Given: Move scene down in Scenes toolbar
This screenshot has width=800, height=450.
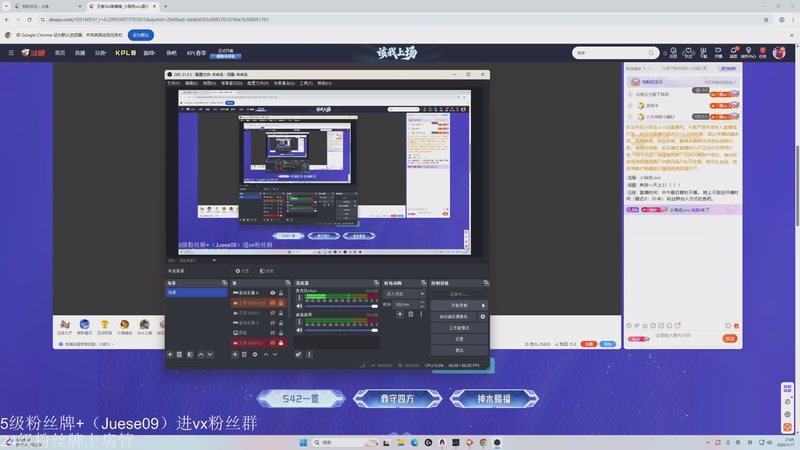Looking at the screenshot, I should click(x=210, y=355).
